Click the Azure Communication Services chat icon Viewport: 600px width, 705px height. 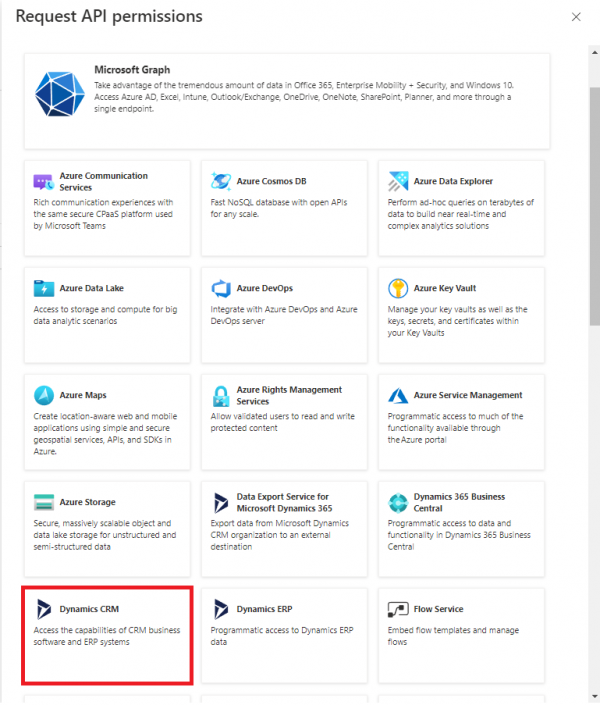(44, 182)
